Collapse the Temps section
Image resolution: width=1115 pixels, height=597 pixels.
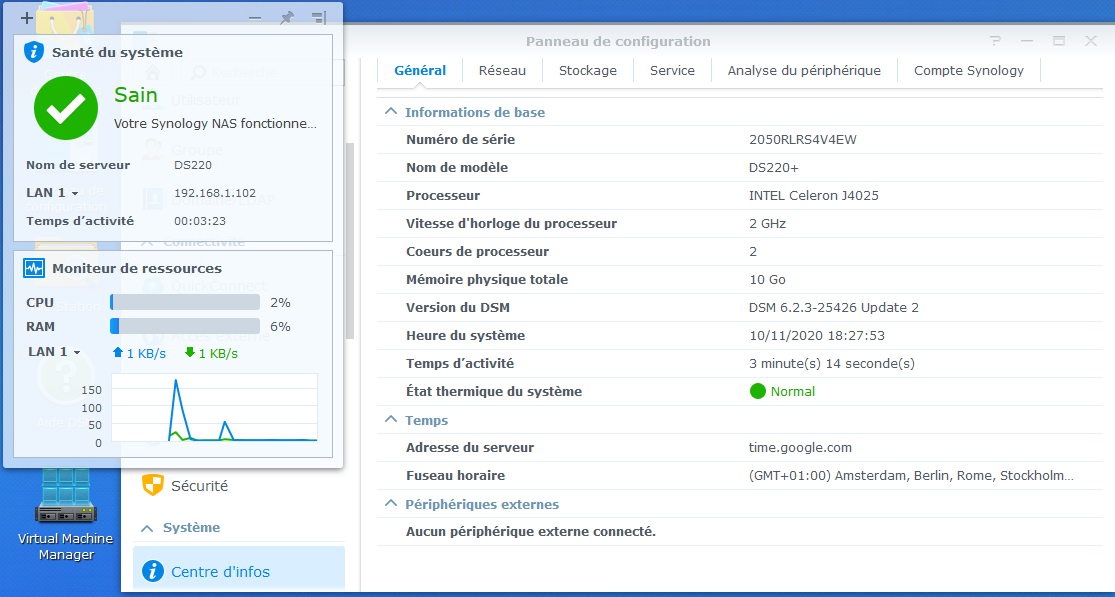pyautogui.click(x=390, y=420)
